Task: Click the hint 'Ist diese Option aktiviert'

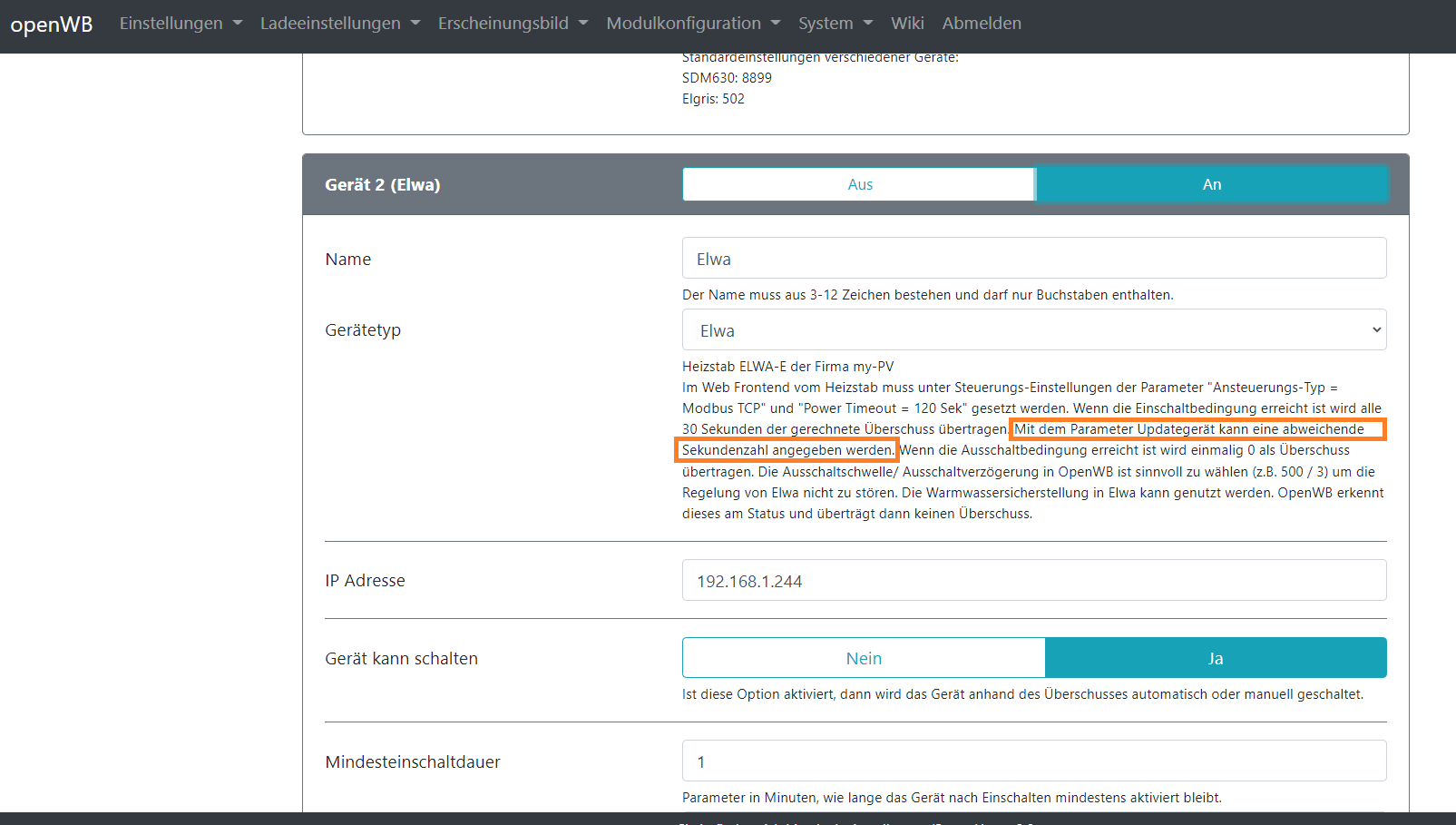Action: [1022, 694]
